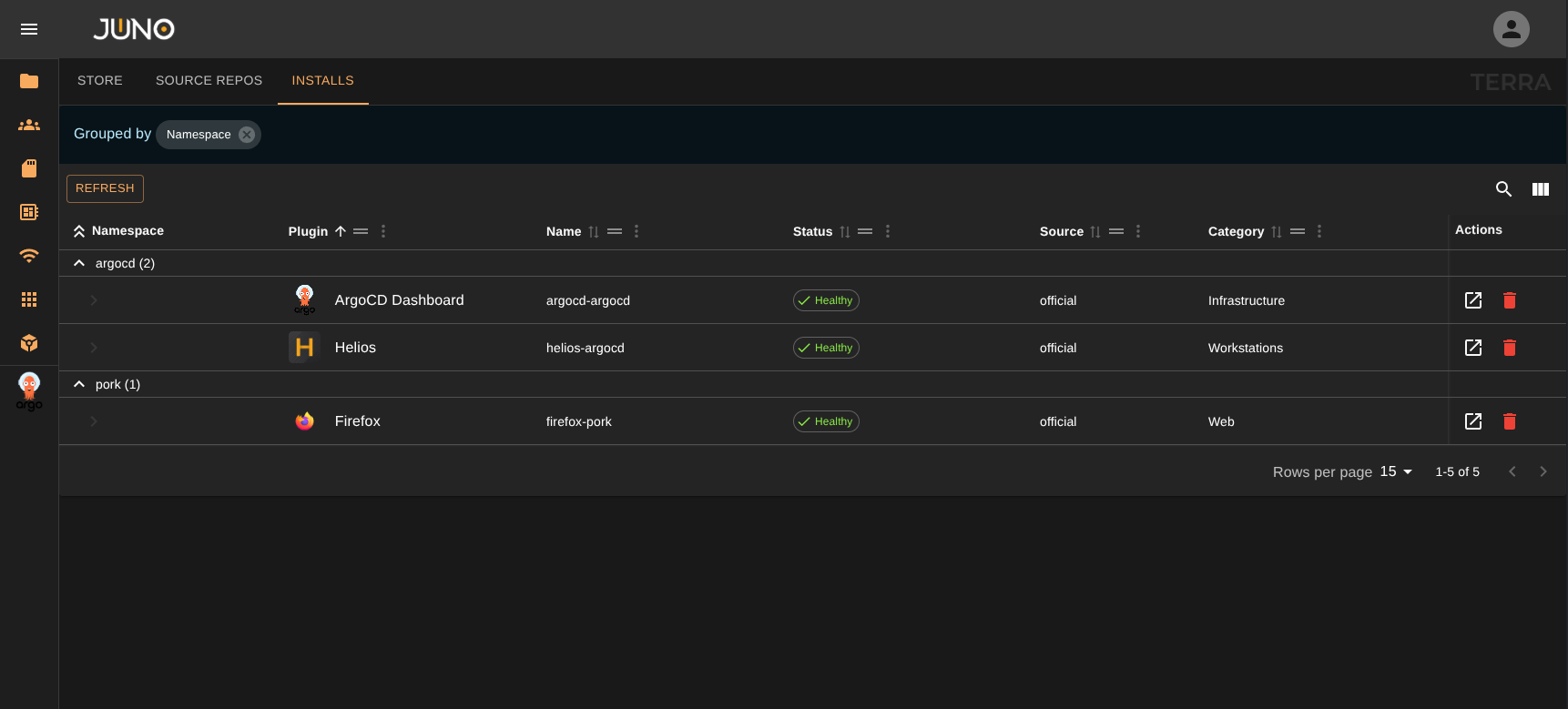Open the Name column options menu
The height and width of the screenshot is (709, 1568).
[x=636, y=231]
